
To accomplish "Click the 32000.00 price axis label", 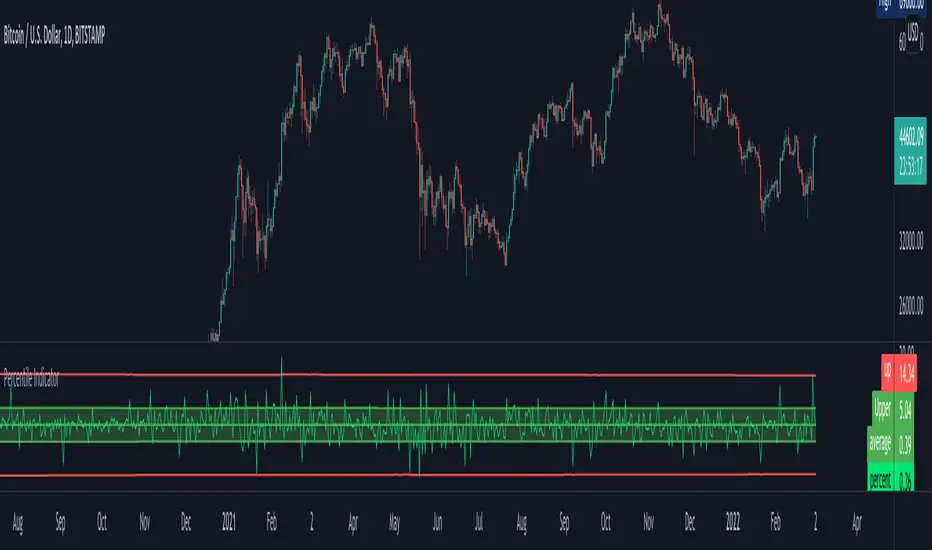I will [x=911, y=240].
